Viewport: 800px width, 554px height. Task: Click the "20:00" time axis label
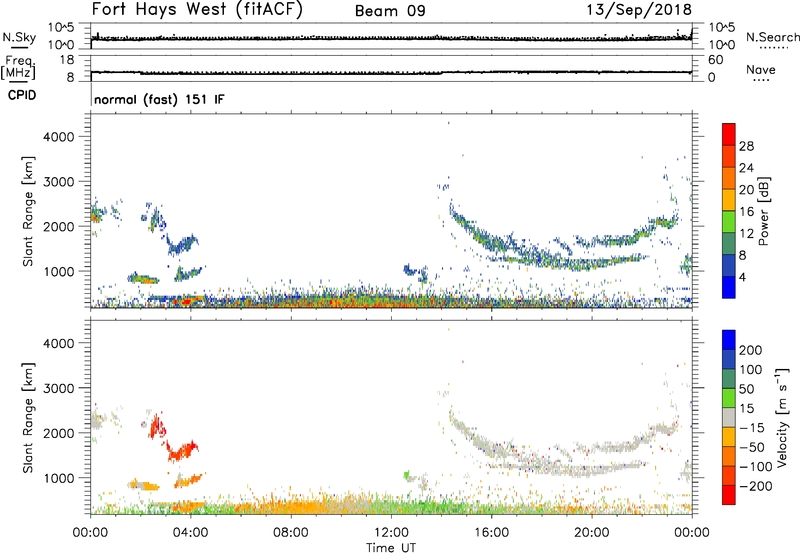point(591,533)
